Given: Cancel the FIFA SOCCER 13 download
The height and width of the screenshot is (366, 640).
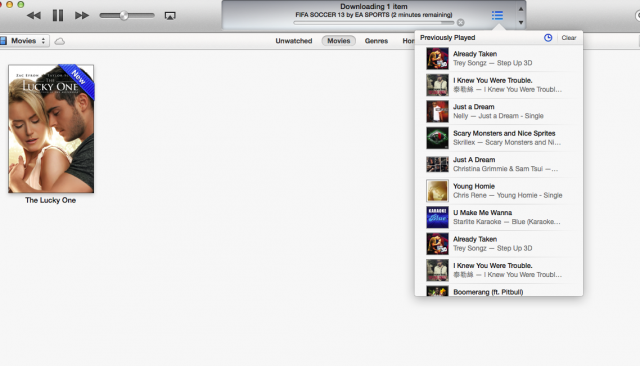Looking at the screenshot, I should tap(460, 22).
